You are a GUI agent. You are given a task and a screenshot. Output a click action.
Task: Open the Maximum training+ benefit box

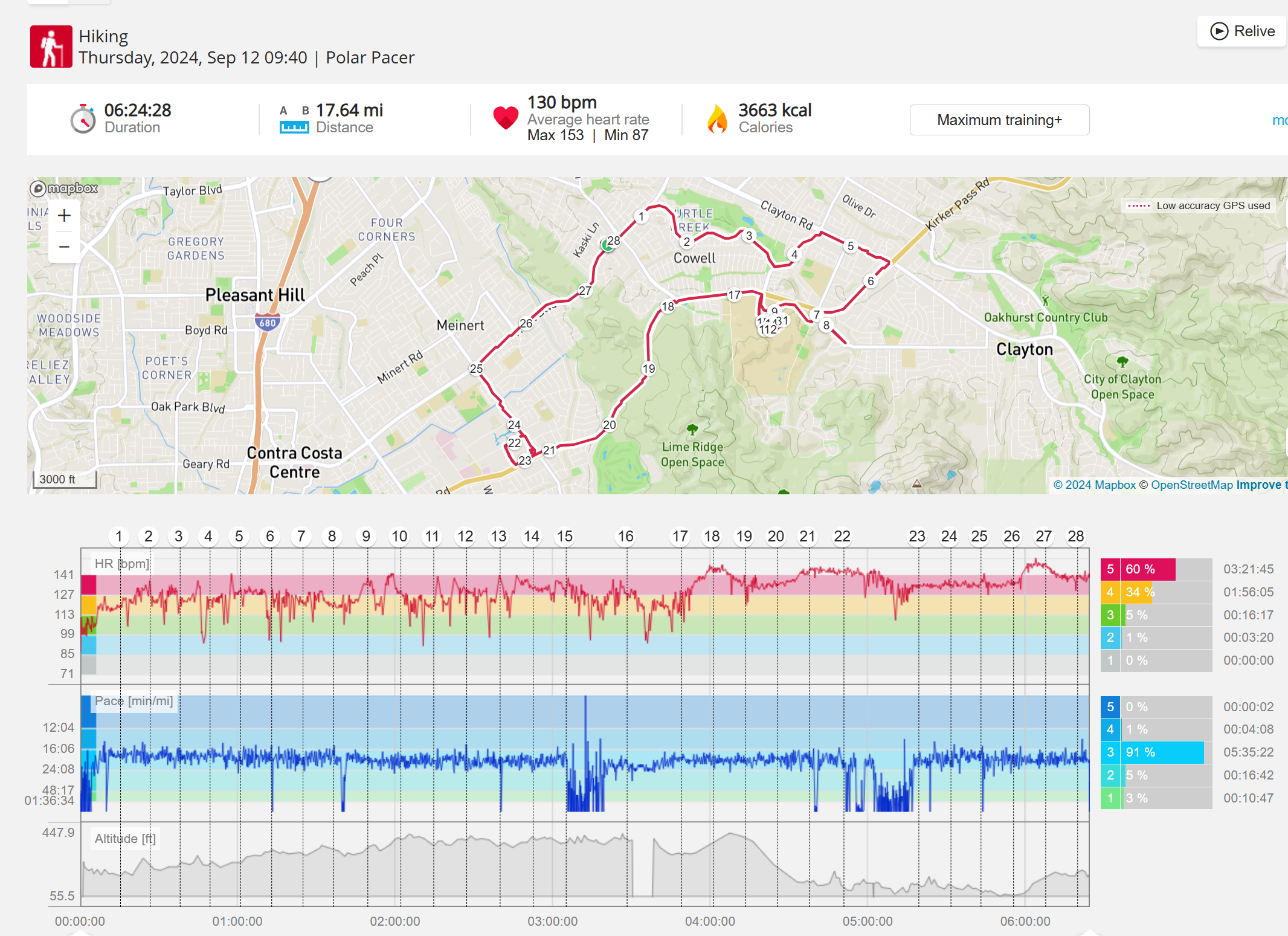[x=999, y=120]
